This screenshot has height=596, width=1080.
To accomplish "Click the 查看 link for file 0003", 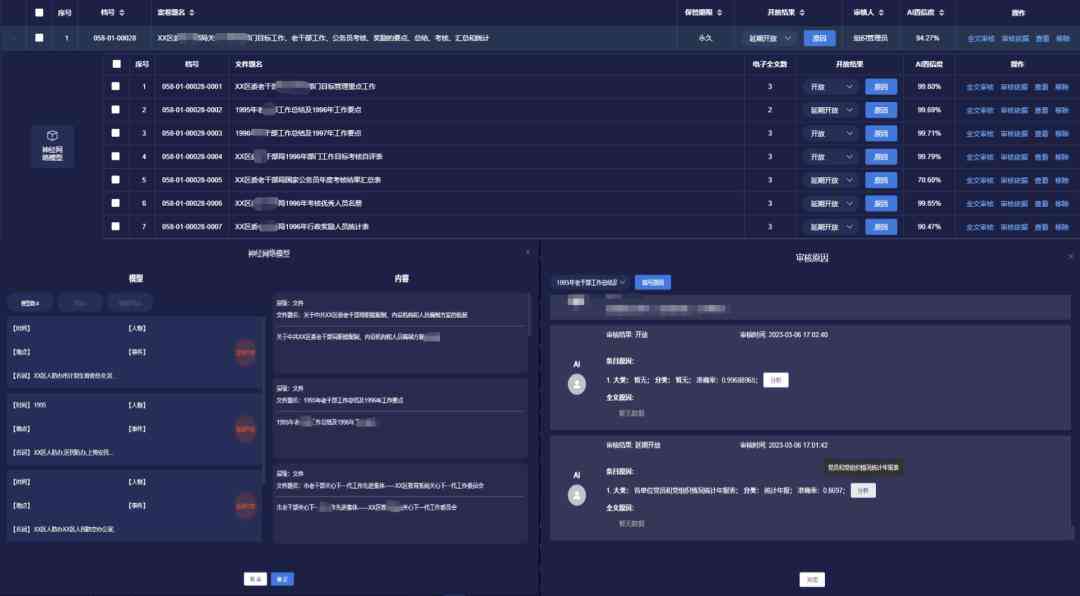I will [1041, 134].
